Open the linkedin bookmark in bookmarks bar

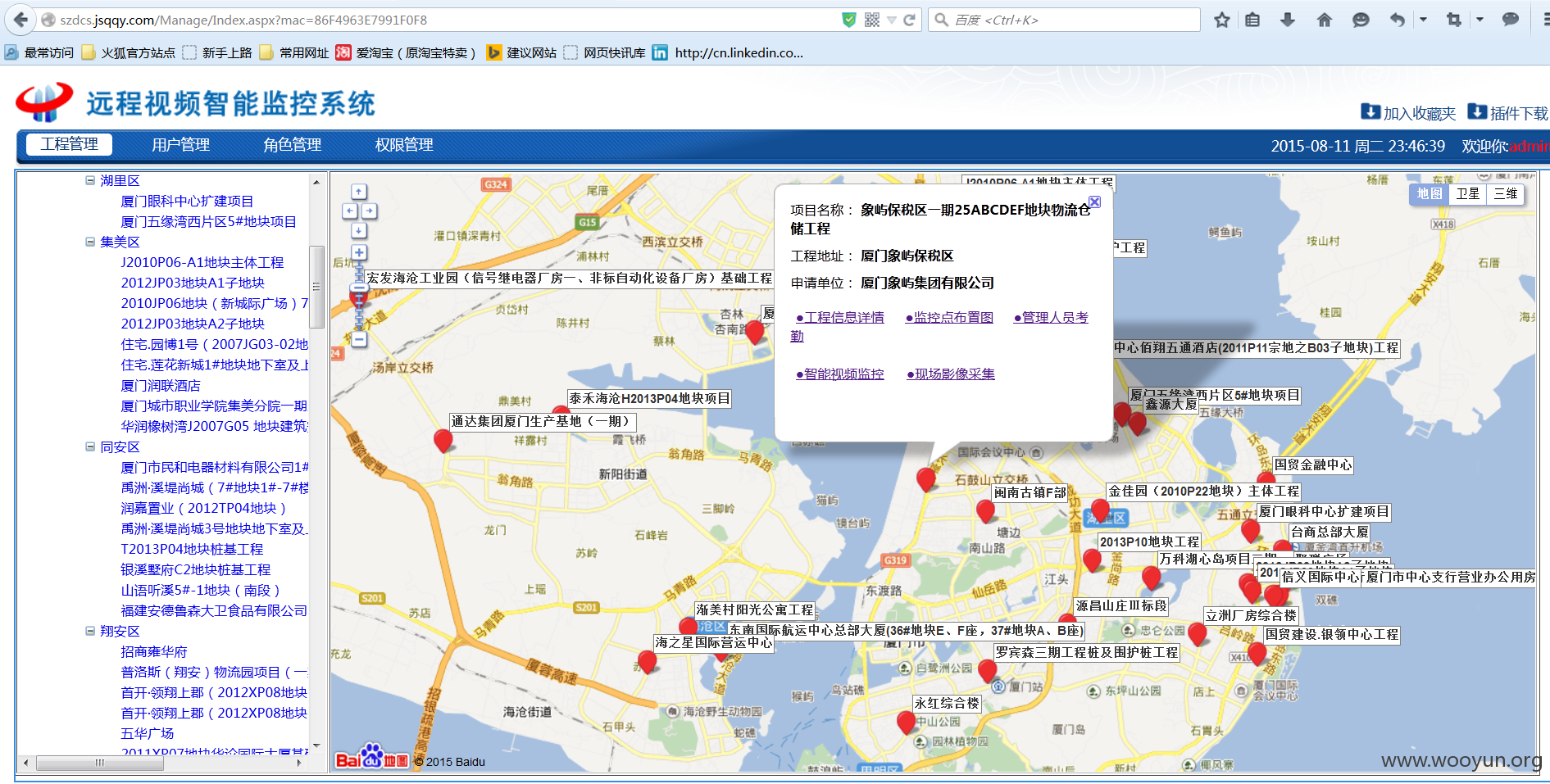coord(728,52)
